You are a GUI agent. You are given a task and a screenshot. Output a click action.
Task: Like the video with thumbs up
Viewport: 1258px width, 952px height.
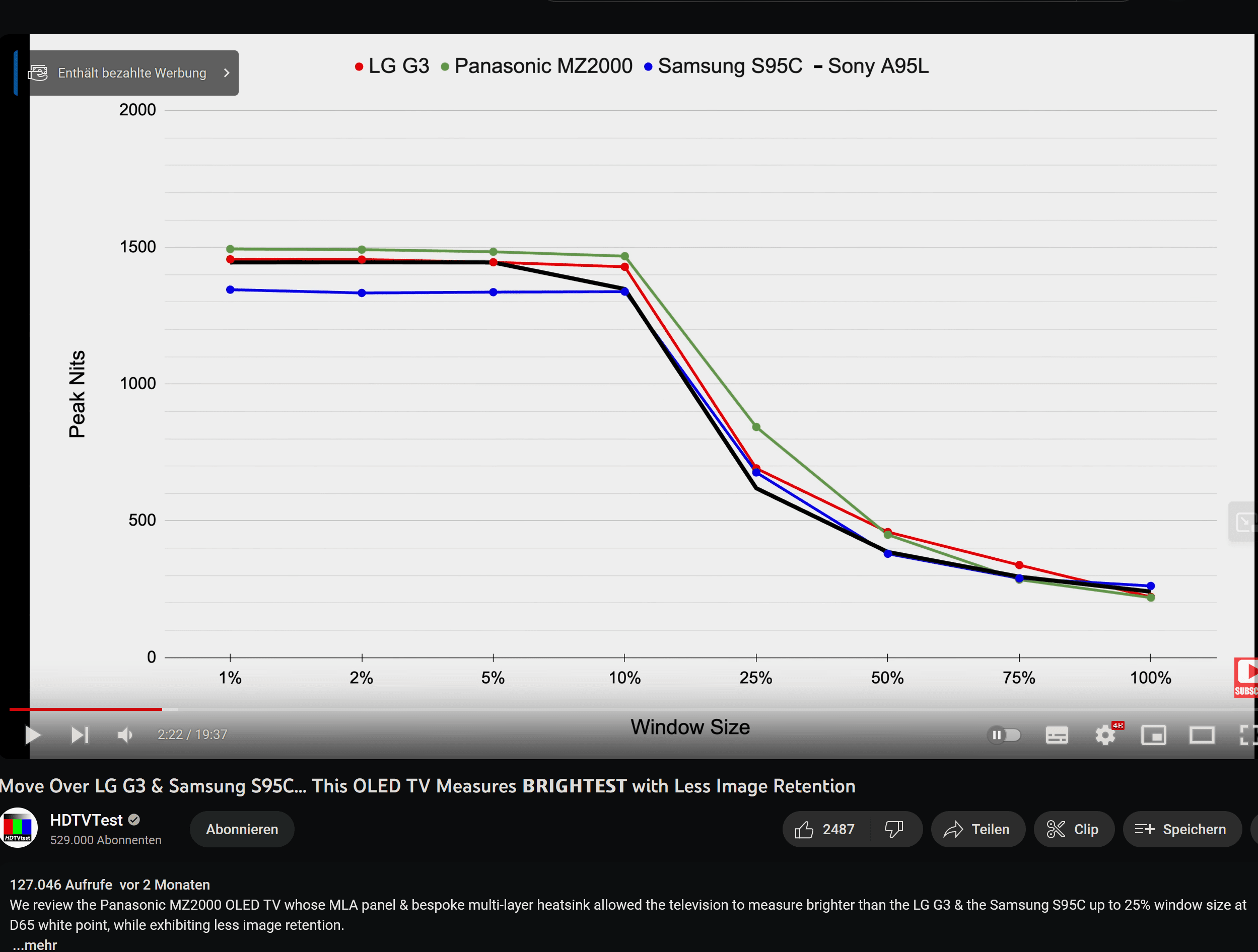(x=824, y=829)
